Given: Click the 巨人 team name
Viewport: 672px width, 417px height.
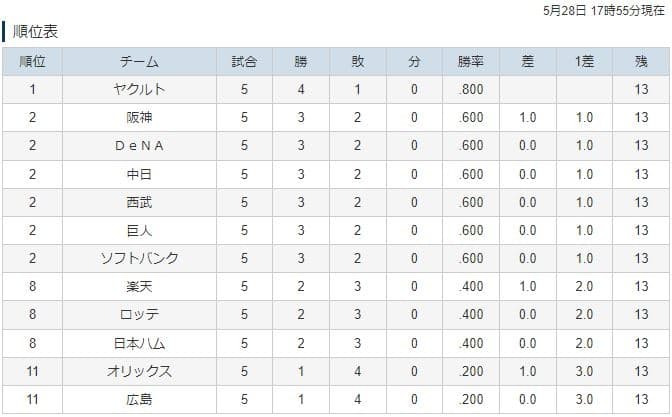Looking at the screenshot, I should (139, 231).
